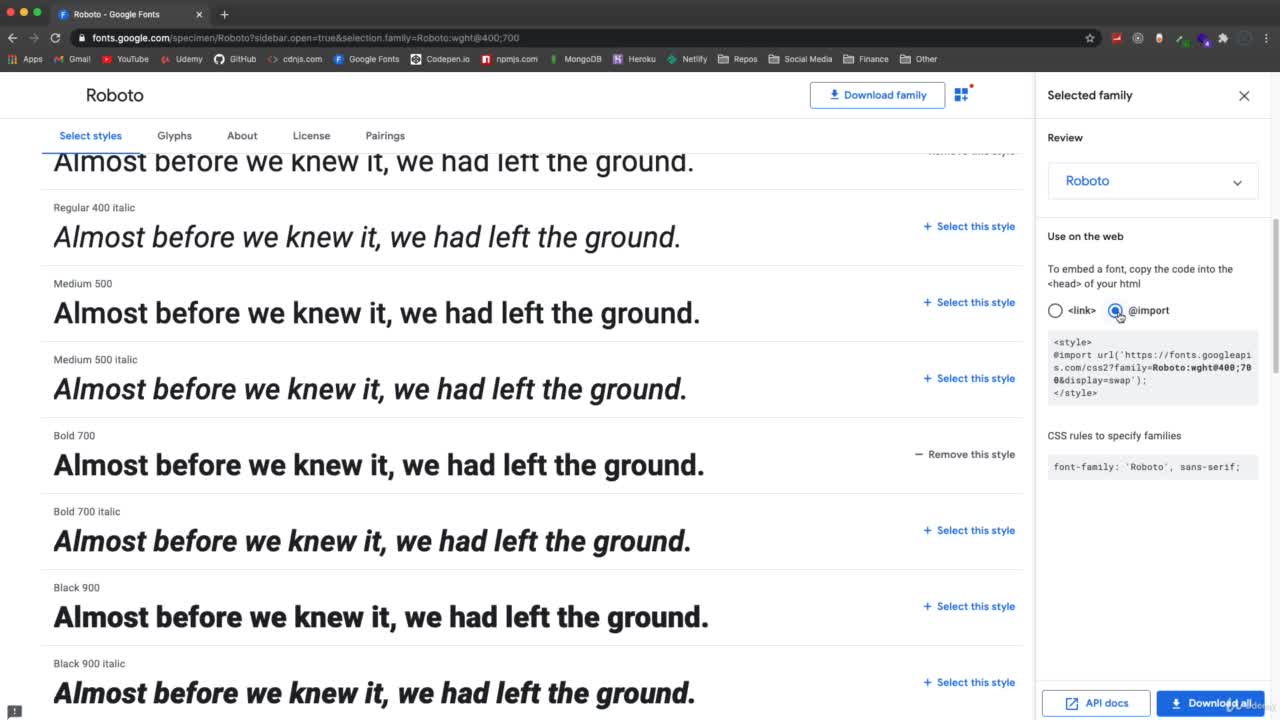Click the red extension icon in toolbar
This screenshot has height=720, width=1280.
1116,38
